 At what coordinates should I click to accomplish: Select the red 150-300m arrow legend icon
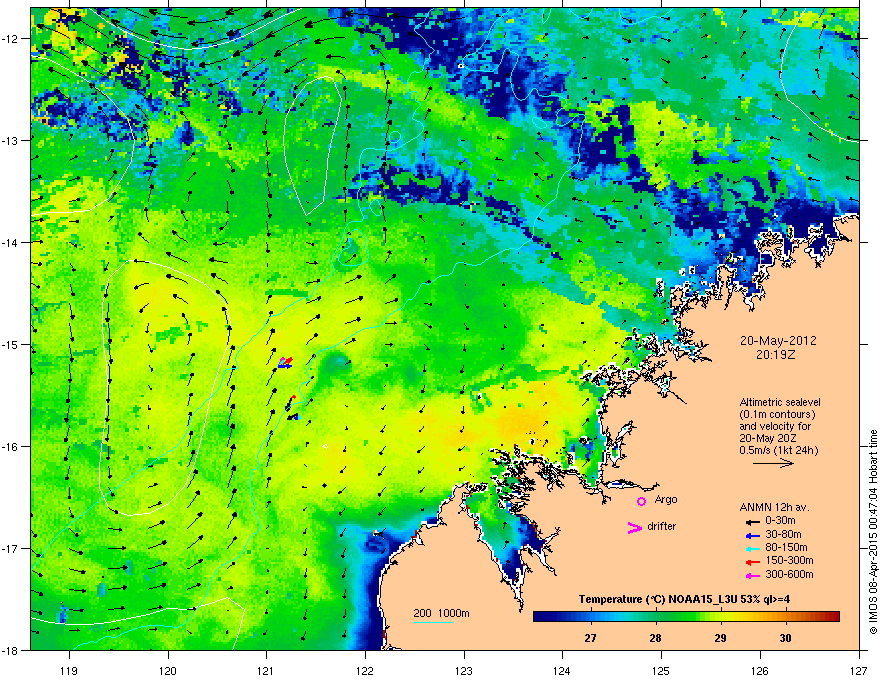752,562
